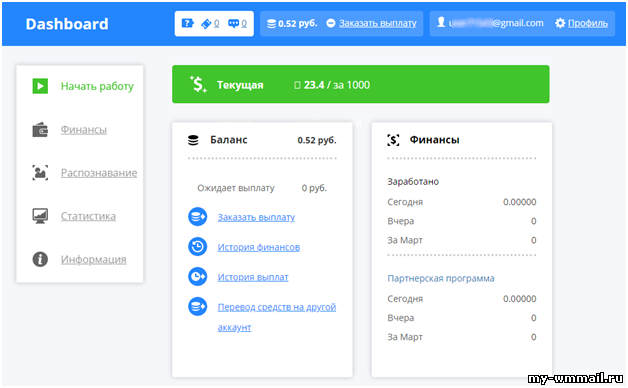Open the Финансы sidebar section
This screenshot has height=388, width=628.
[84, 130]
